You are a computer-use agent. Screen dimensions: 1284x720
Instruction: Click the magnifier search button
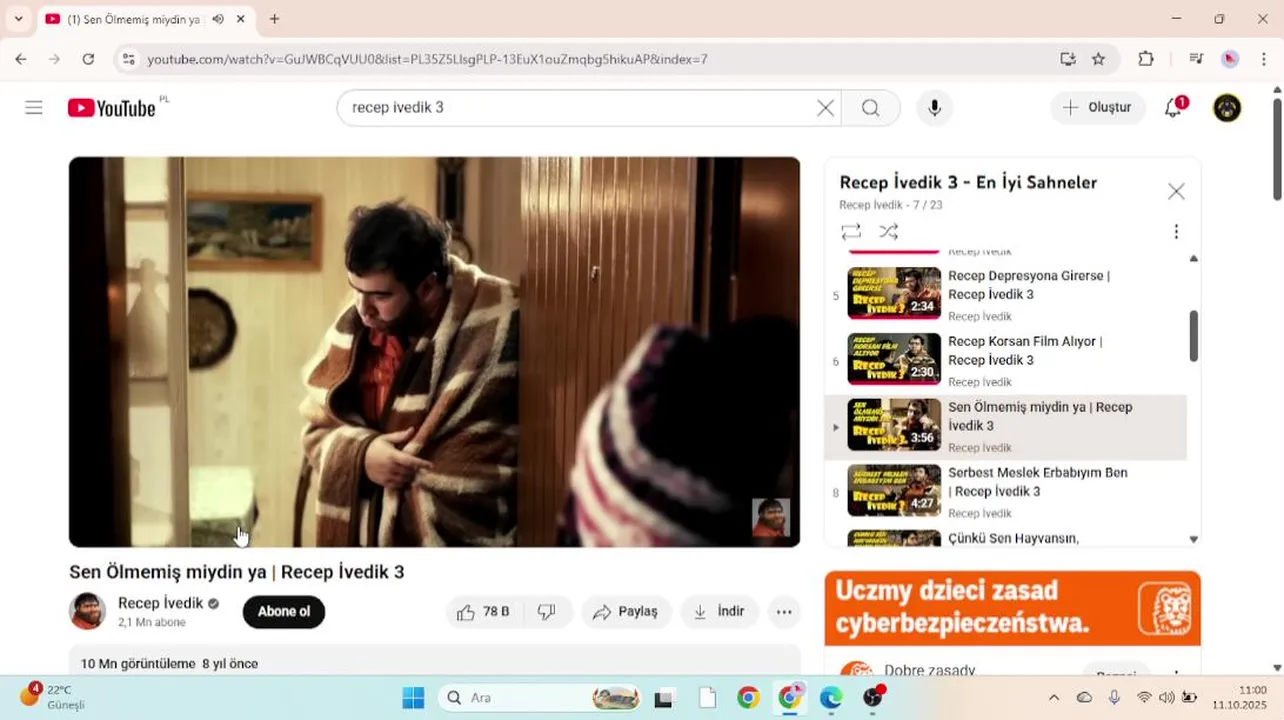[x=870, y=108]
